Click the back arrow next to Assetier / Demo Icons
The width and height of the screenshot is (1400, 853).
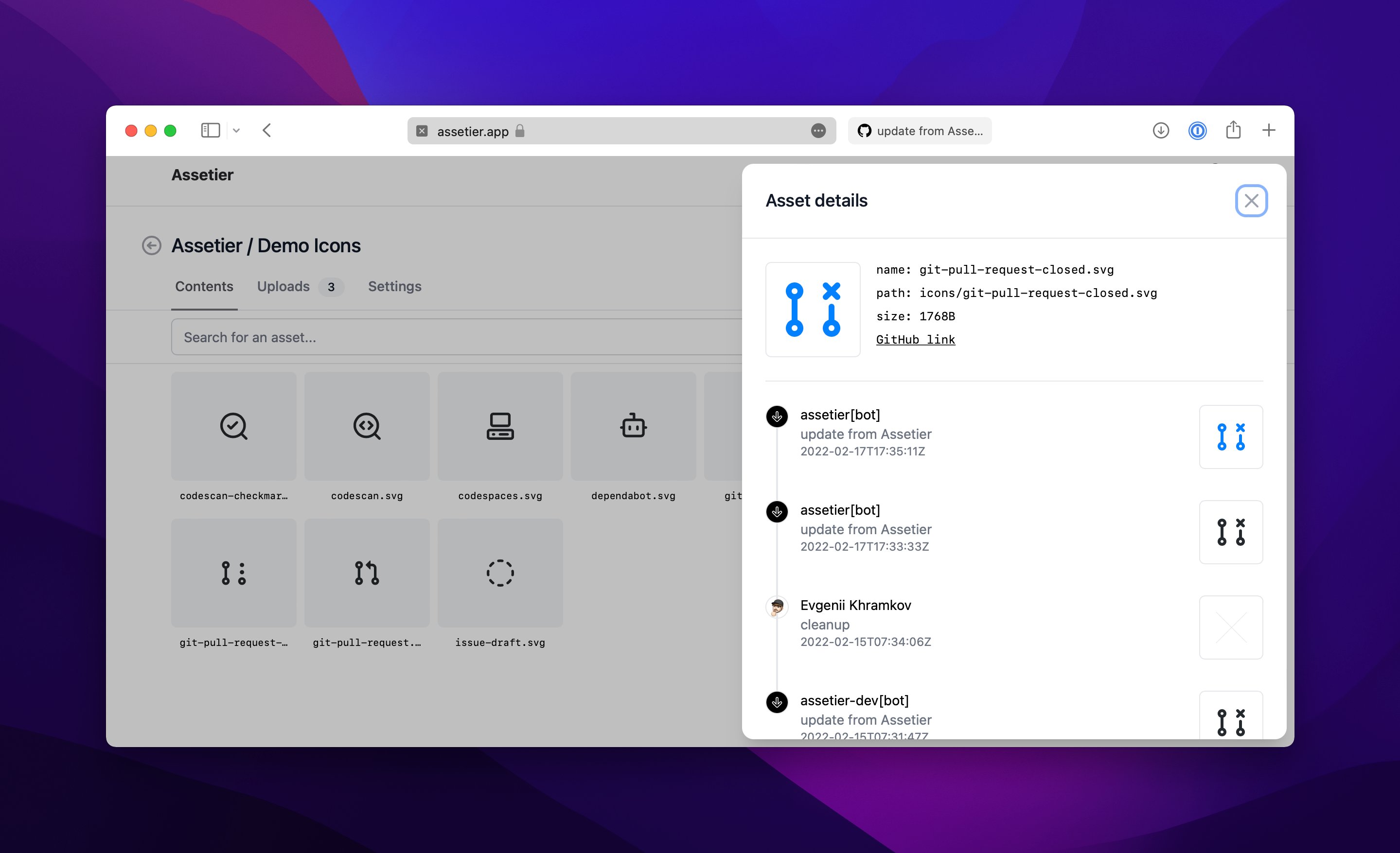tap(151, 245)
